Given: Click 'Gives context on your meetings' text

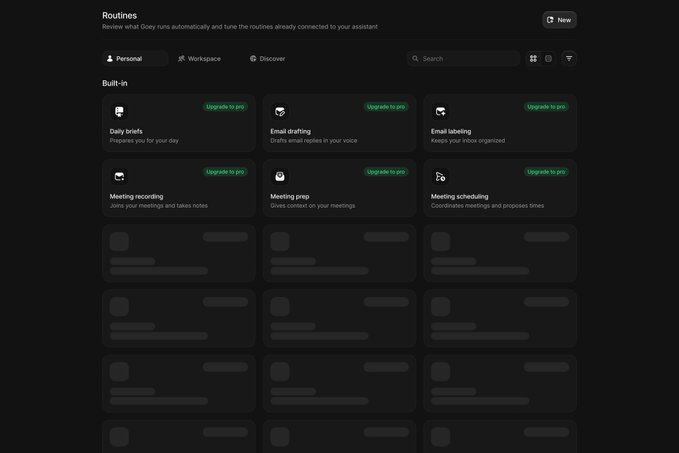Looking at the screenshot, I should pos(313,206).
